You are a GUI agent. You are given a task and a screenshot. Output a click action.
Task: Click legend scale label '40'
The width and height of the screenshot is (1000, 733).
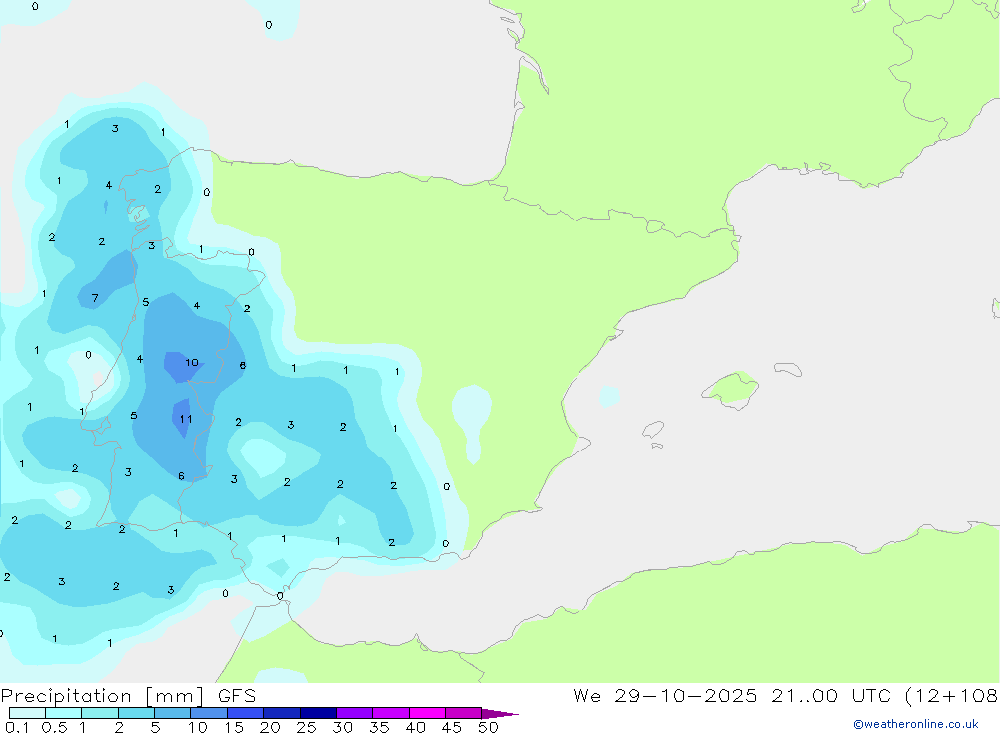pos(416,727)
